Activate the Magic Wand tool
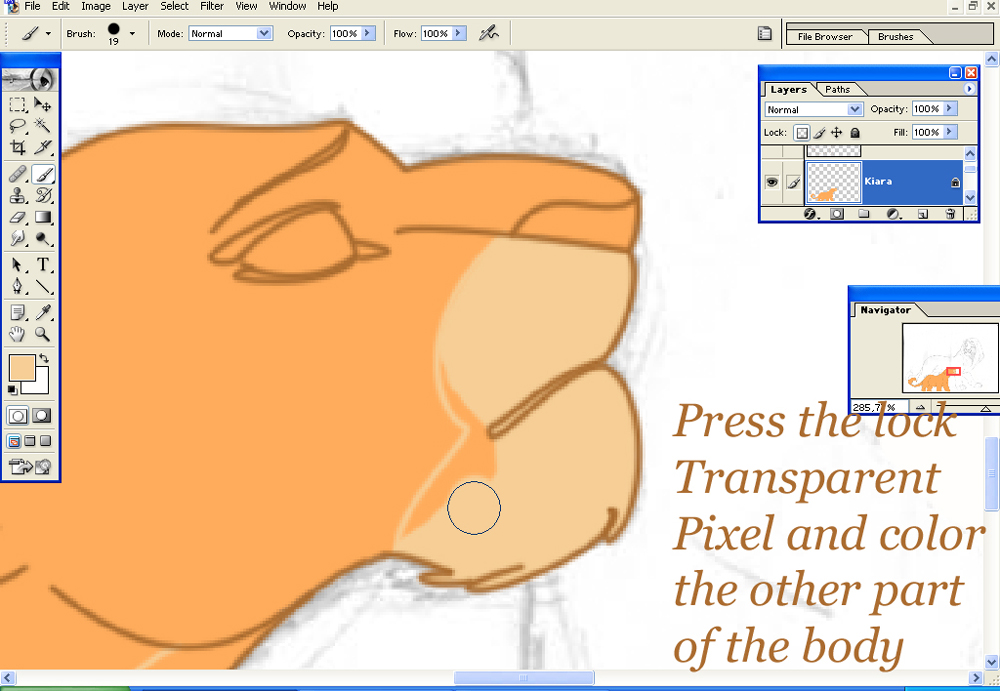The width and height of the screenshot is (1000, 691). (43, 125)
